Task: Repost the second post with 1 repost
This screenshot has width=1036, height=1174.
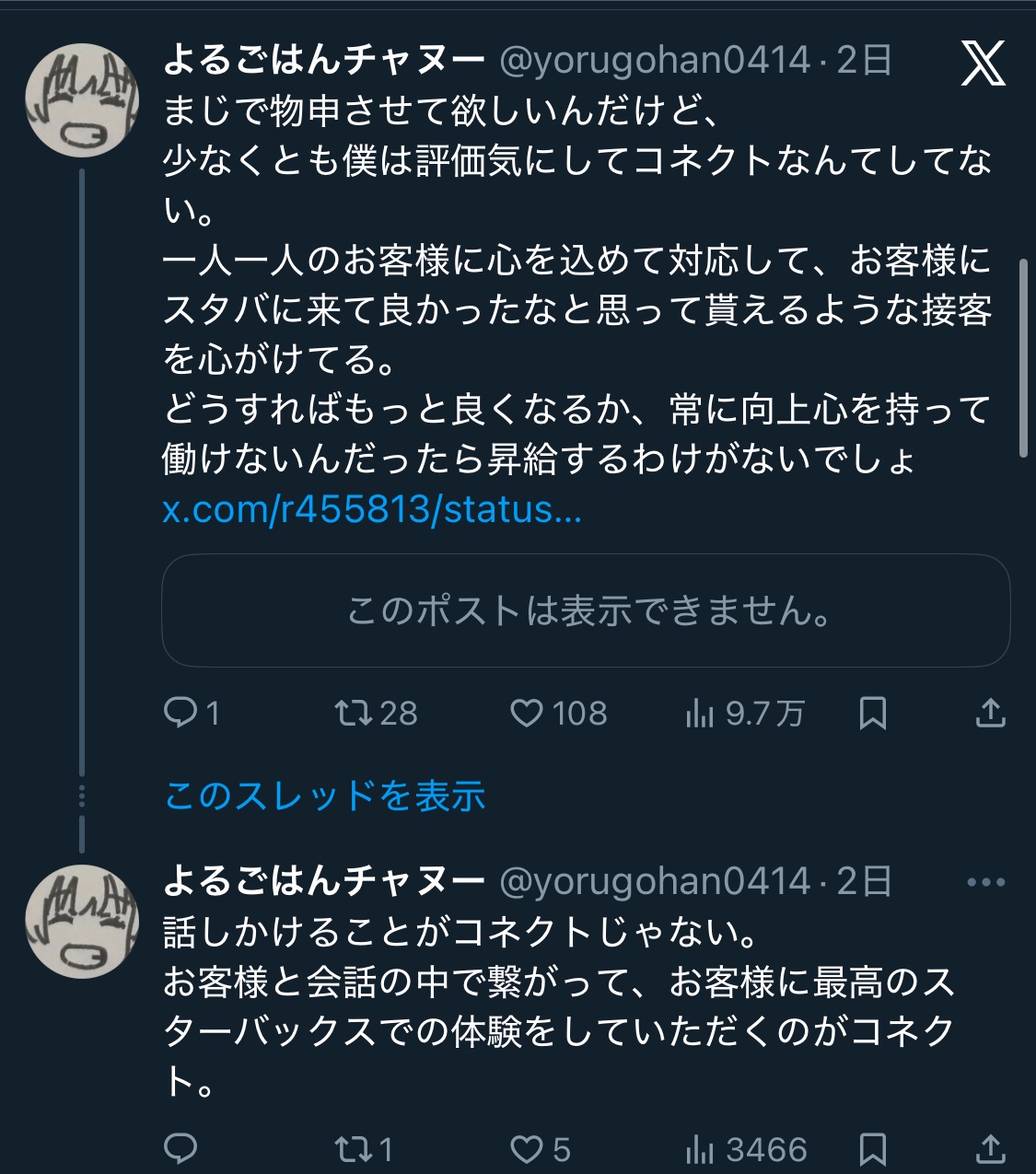Action: (352, 1148)
